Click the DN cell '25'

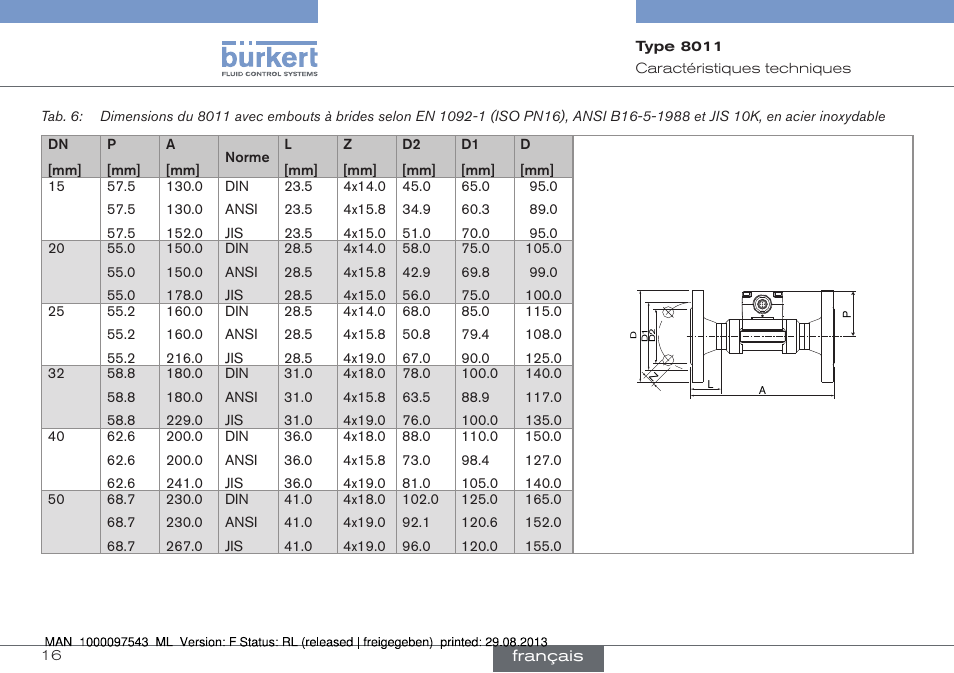click(56, 311)
